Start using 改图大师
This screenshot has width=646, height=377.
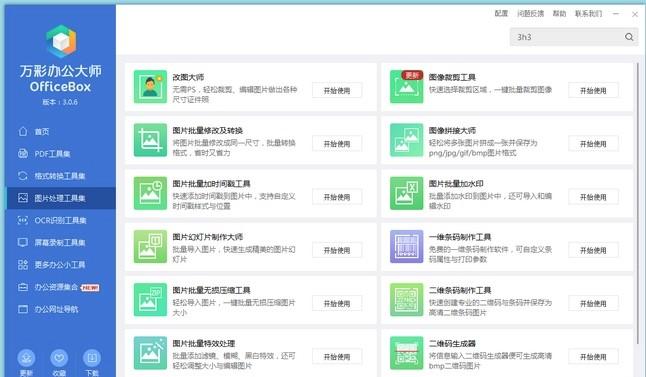point(337,91)
